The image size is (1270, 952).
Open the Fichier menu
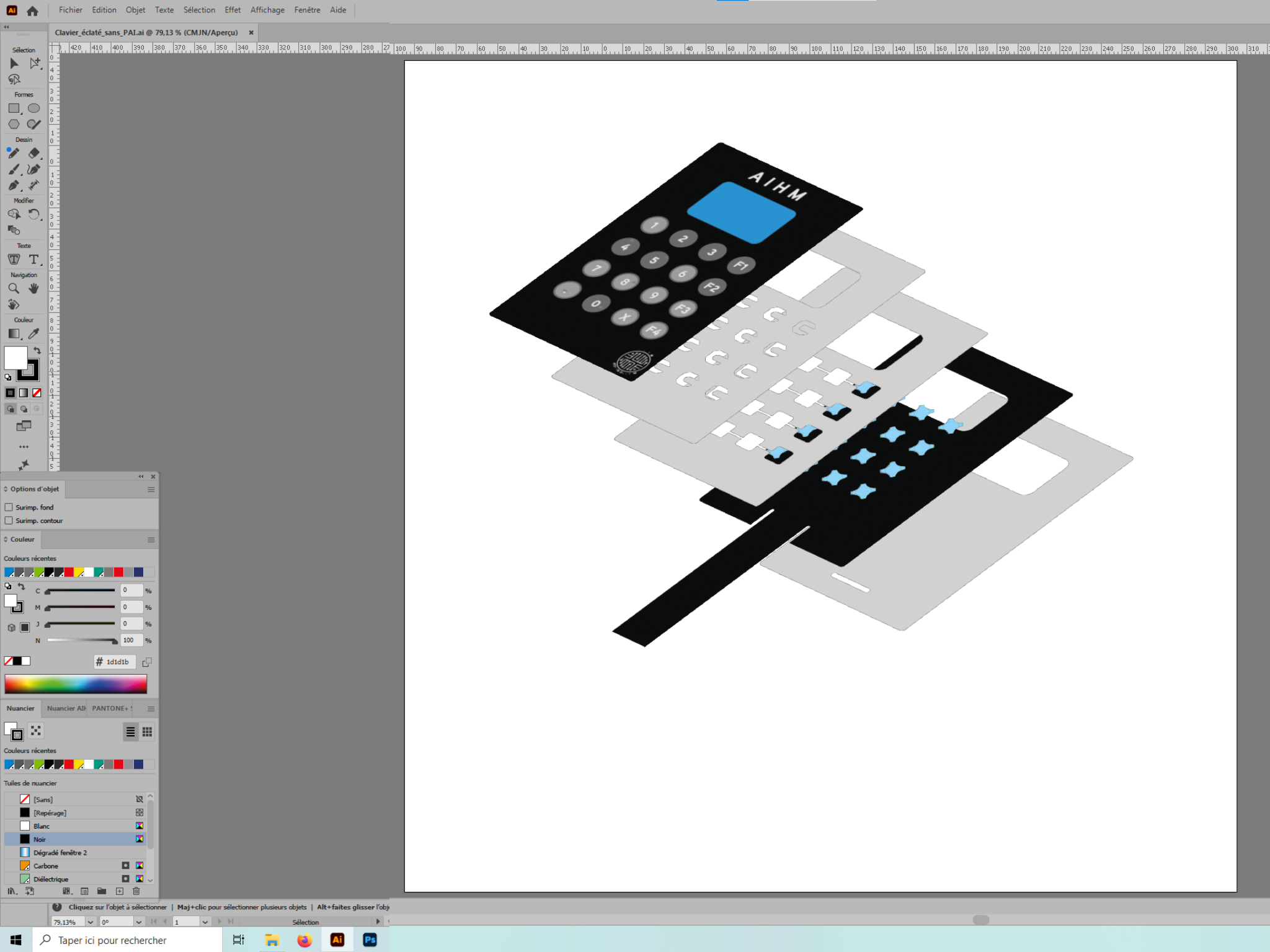point(70,10)
